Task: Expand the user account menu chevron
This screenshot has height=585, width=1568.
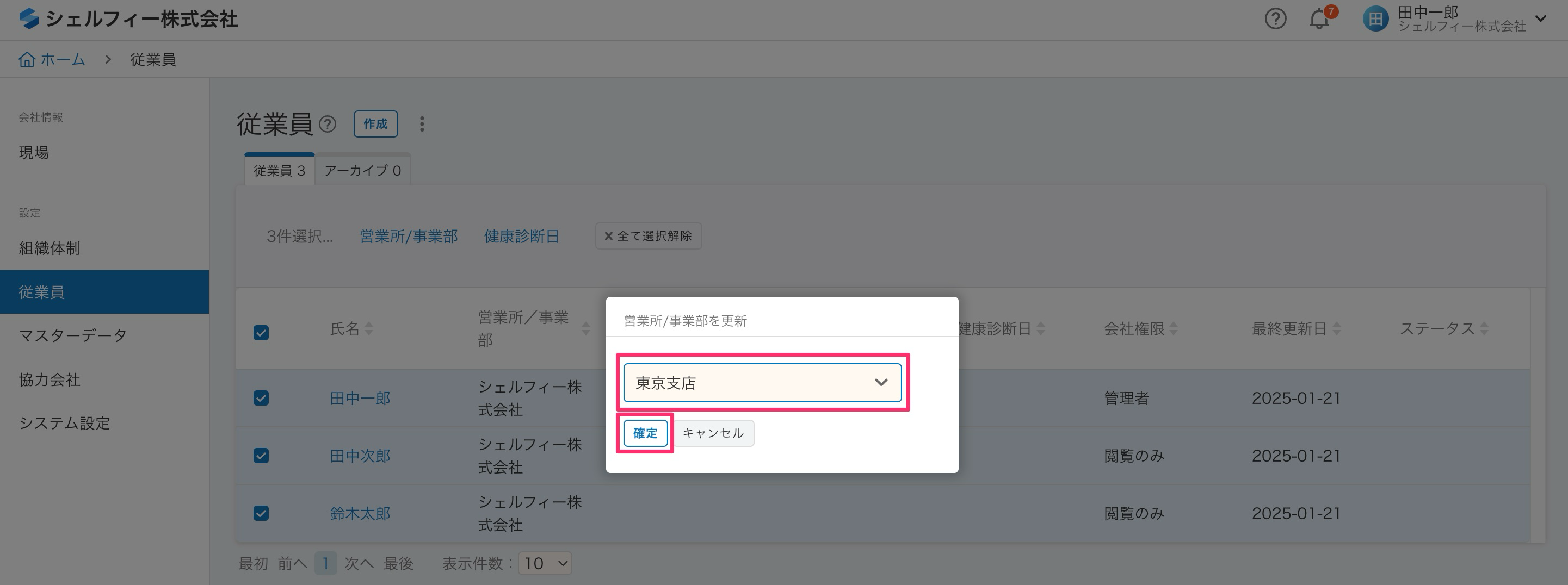Action: pos(1541,19)
